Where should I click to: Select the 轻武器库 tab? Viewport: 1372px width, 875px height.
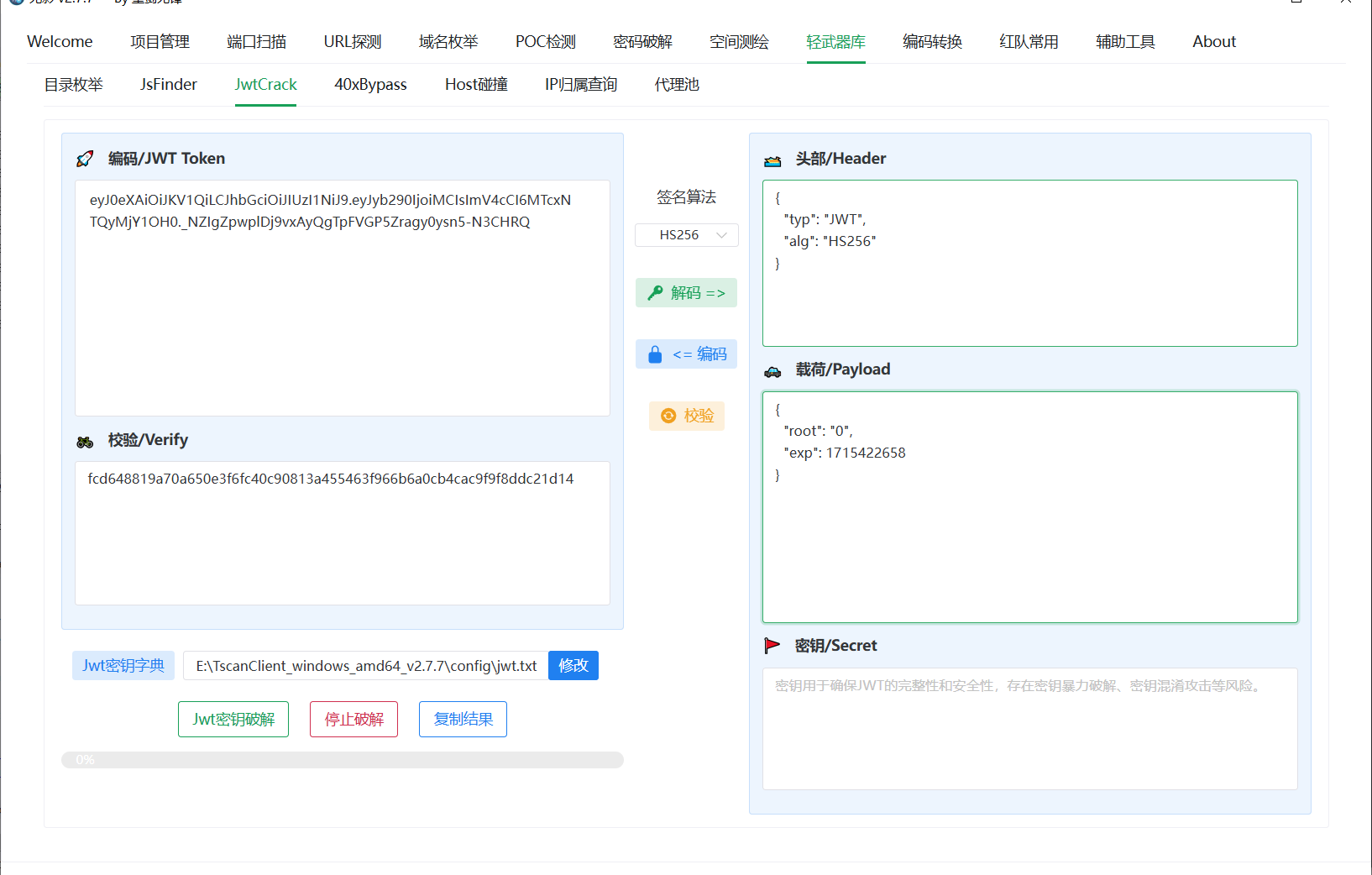835,41
